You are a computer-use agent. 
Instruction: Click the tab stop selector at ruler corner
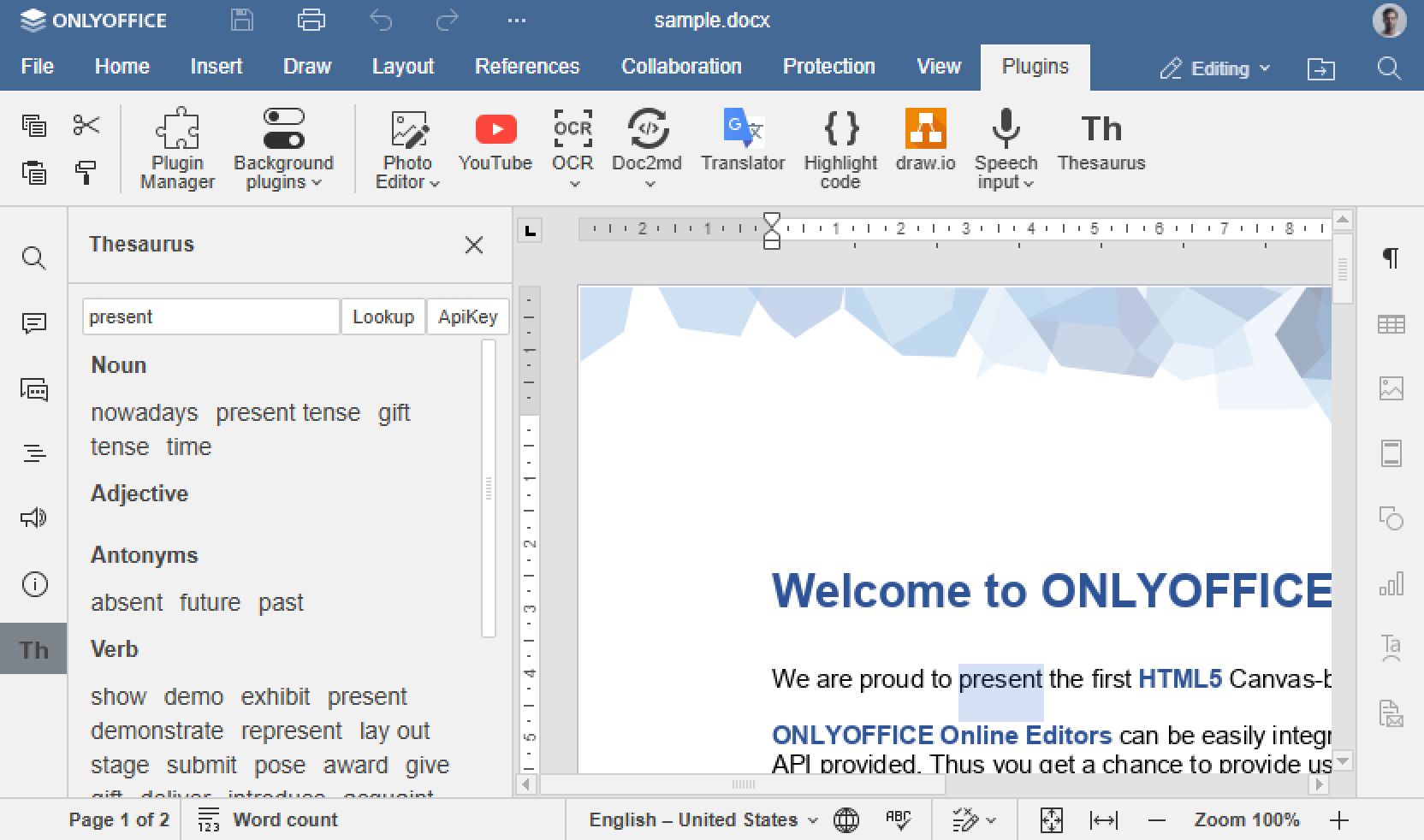click(531, 230)
